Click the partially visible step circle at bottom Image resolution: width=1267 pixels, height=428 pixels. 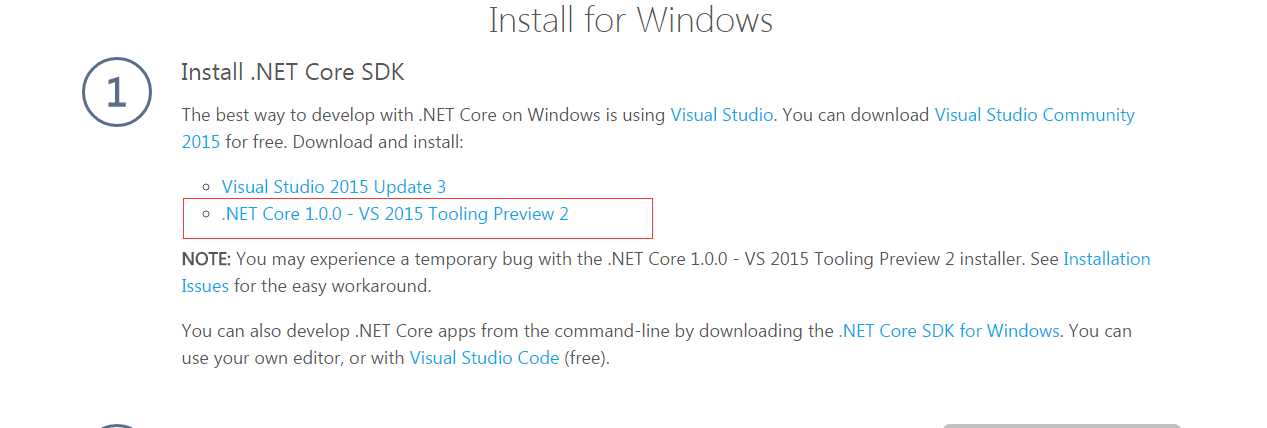[x=116, y=426]
